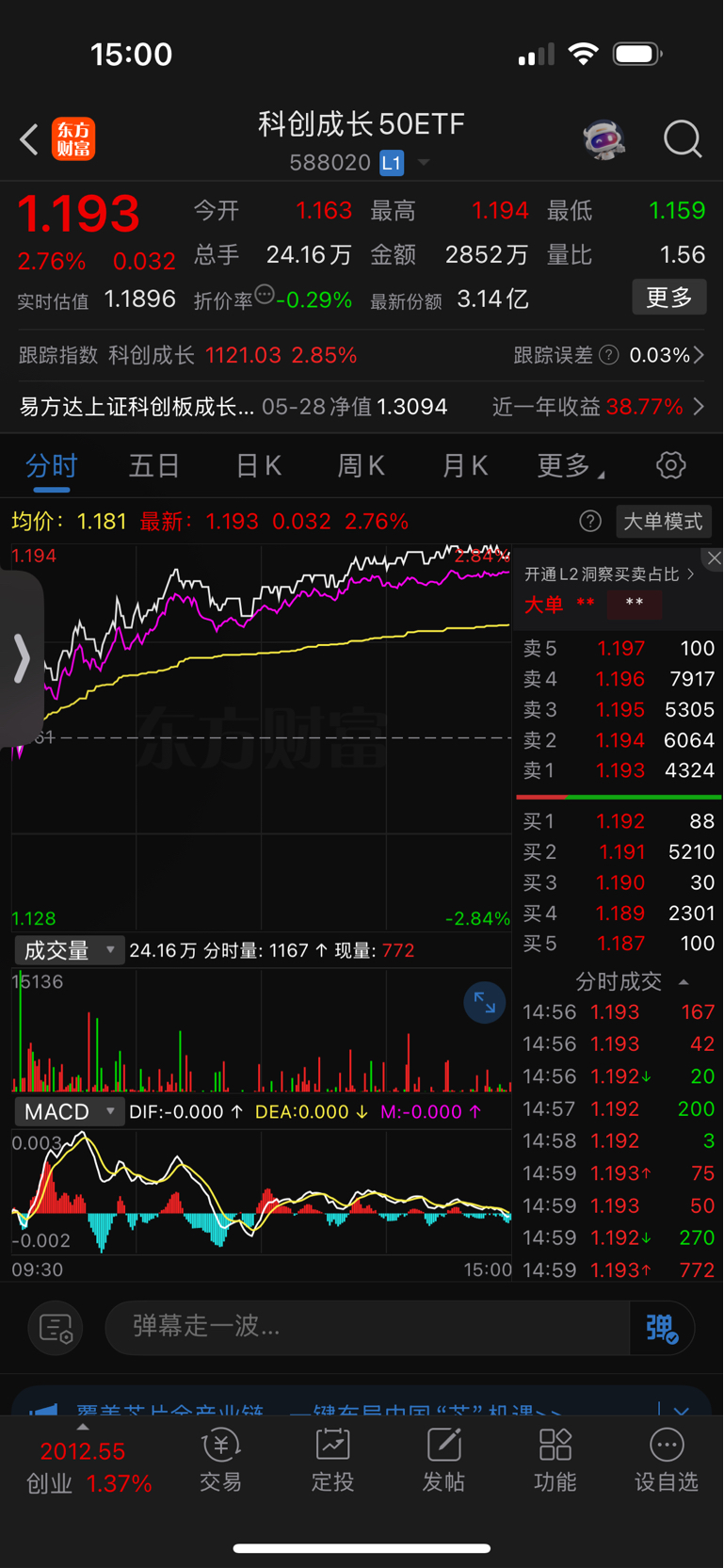Image resolution: width=724 pixels, height=1568 pixels.
Task: Toggle 大单模式
Action: click(x=663, y=521)
